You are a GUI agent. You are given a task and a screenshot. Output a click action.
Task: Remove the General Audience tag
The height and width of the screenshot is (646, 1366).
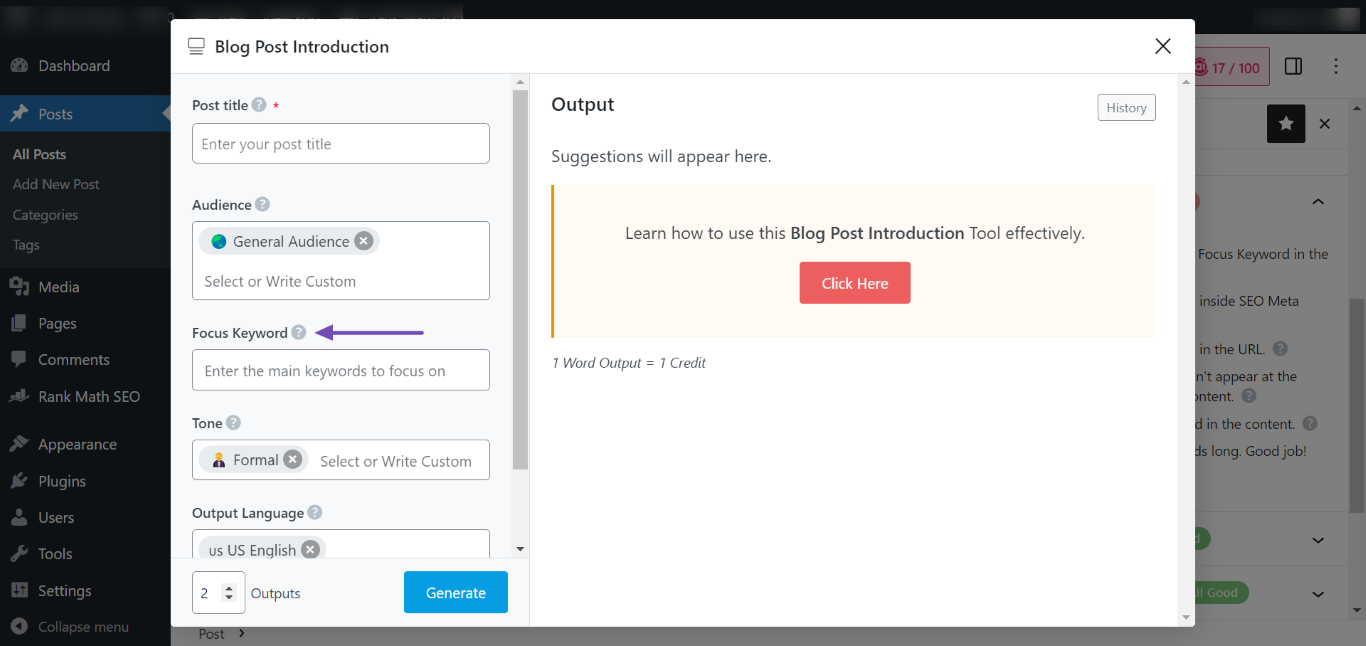pos(364,241)
